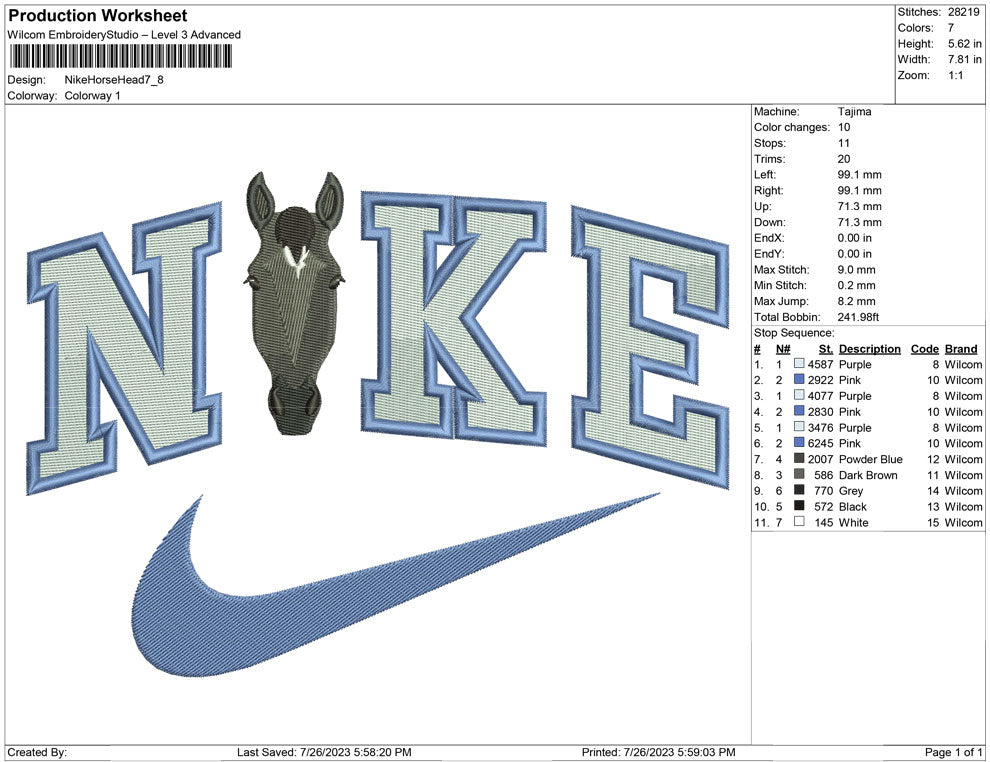
Task: Click the 'Printed: 7/26/2023 5:59:03 PM' footer
Action: click(659, 752)
